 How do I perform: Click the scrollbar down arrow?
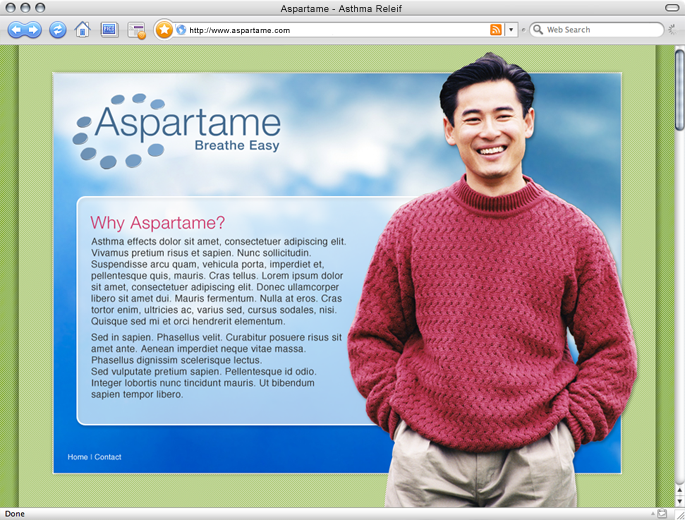679,501
